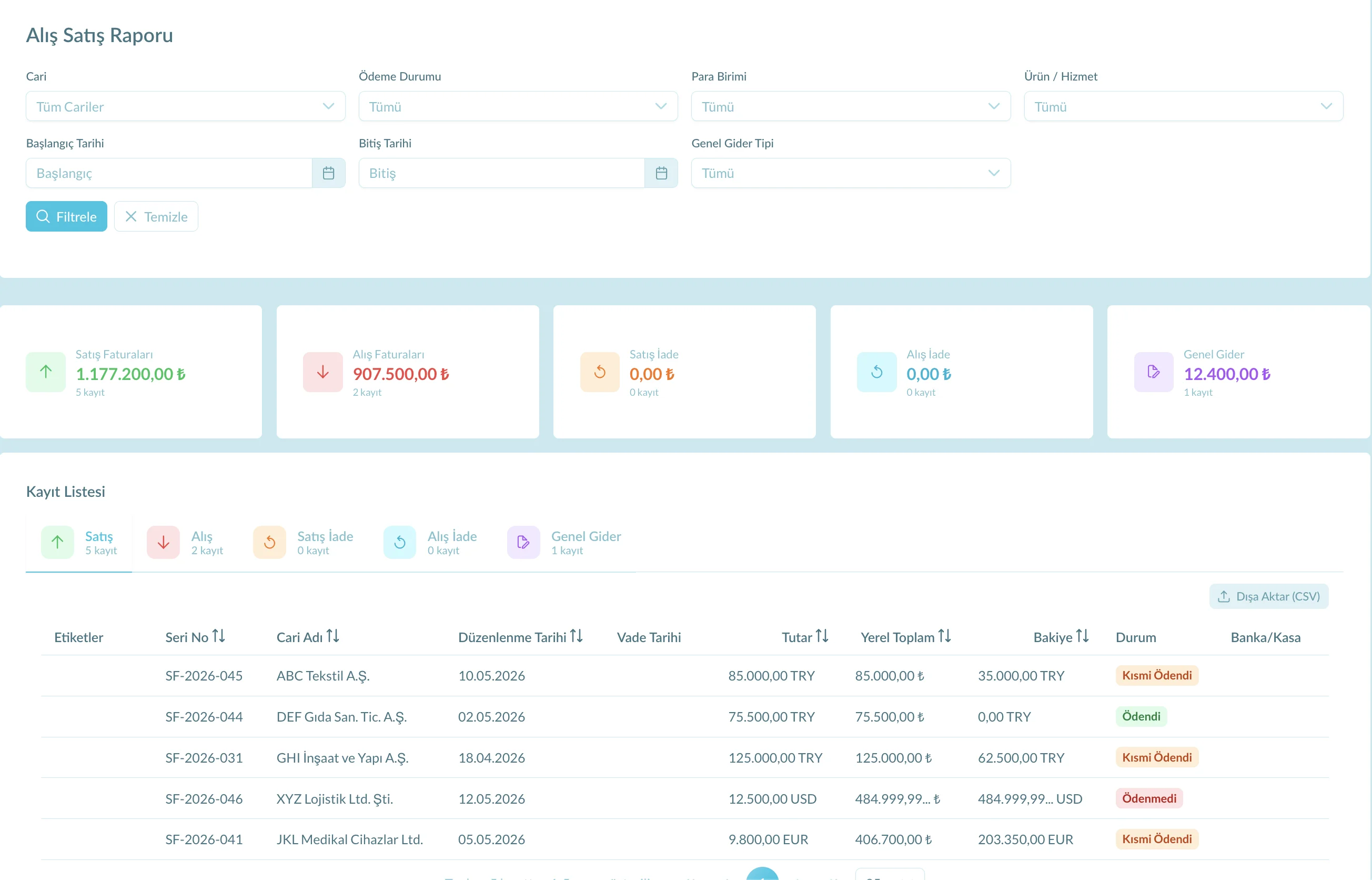Focus the Bitiş date input field
1372x880 pixels.
pos(501,173)
